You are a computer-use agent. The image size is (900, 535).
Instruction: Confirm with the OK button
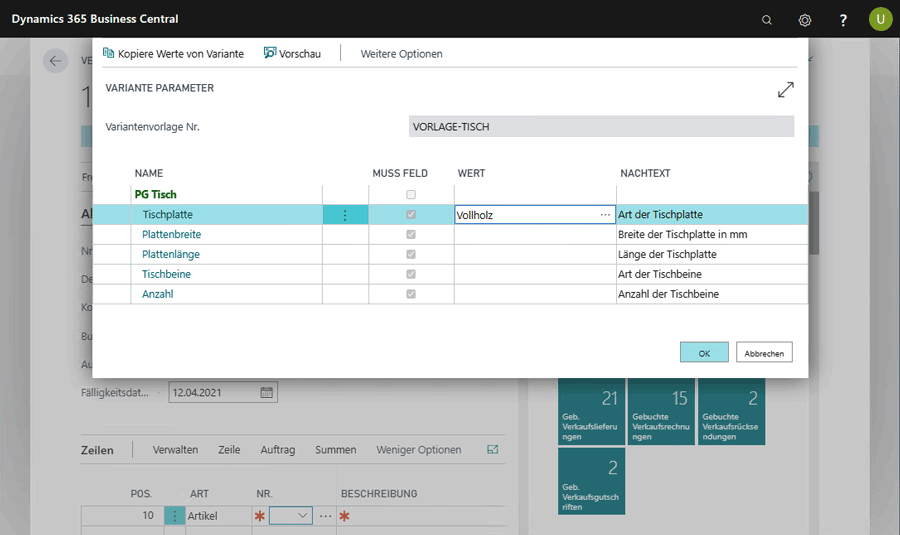pyautogui.click(x=704, y=352)
